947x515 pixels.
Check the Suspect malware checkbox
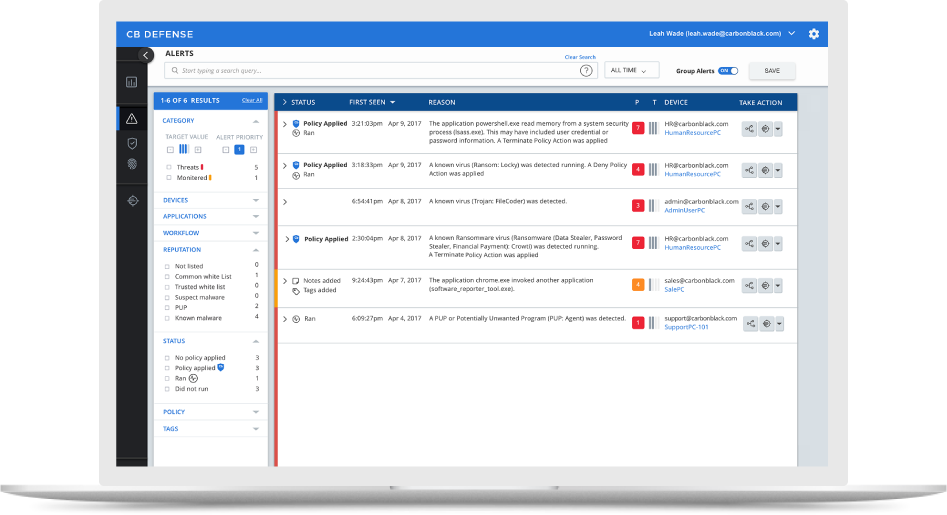click(167, 297)
